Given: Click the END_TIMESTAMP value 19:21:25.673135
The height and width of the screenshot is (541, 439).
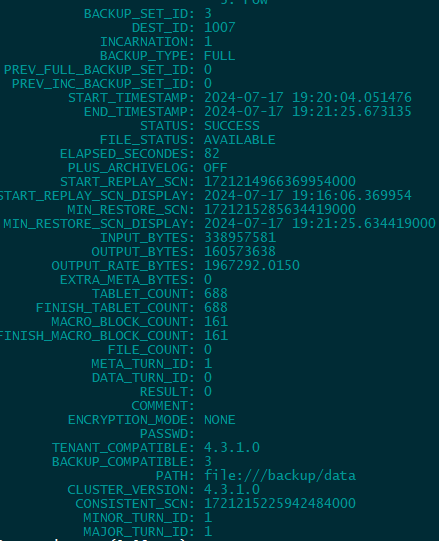Looking at the screenshot, I should click(352, 111).
